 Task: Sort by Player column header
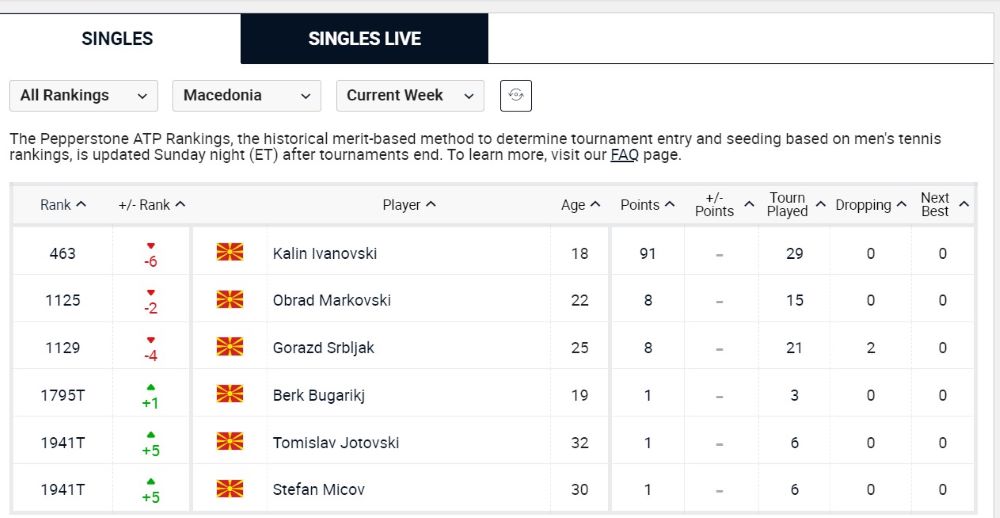pos(409,205)
